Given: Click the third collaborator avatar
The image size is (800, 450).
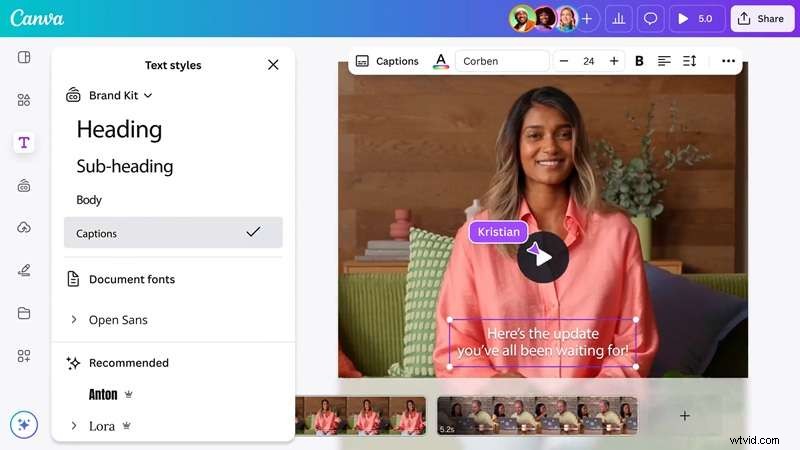Looking at the screenshot, I should [x=567, y=19].
